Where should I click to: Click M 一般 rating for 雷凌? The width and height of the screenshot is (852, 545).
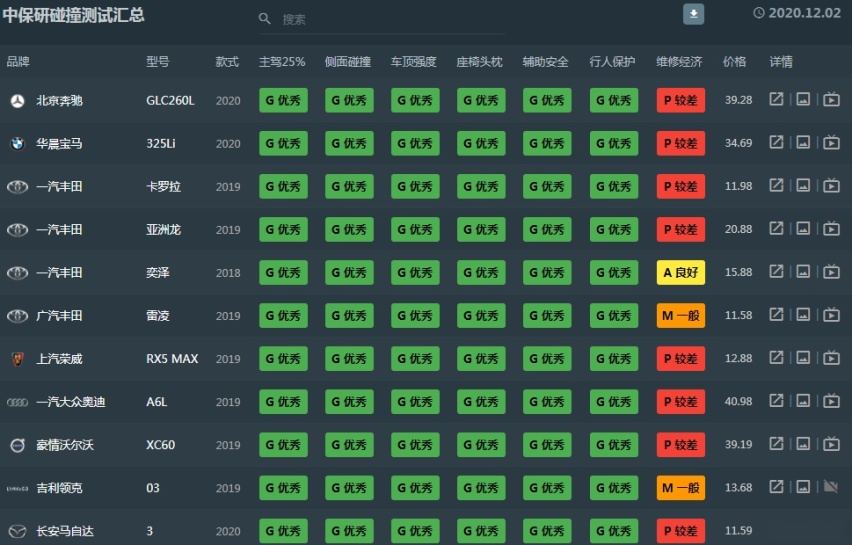pos(681,315)
